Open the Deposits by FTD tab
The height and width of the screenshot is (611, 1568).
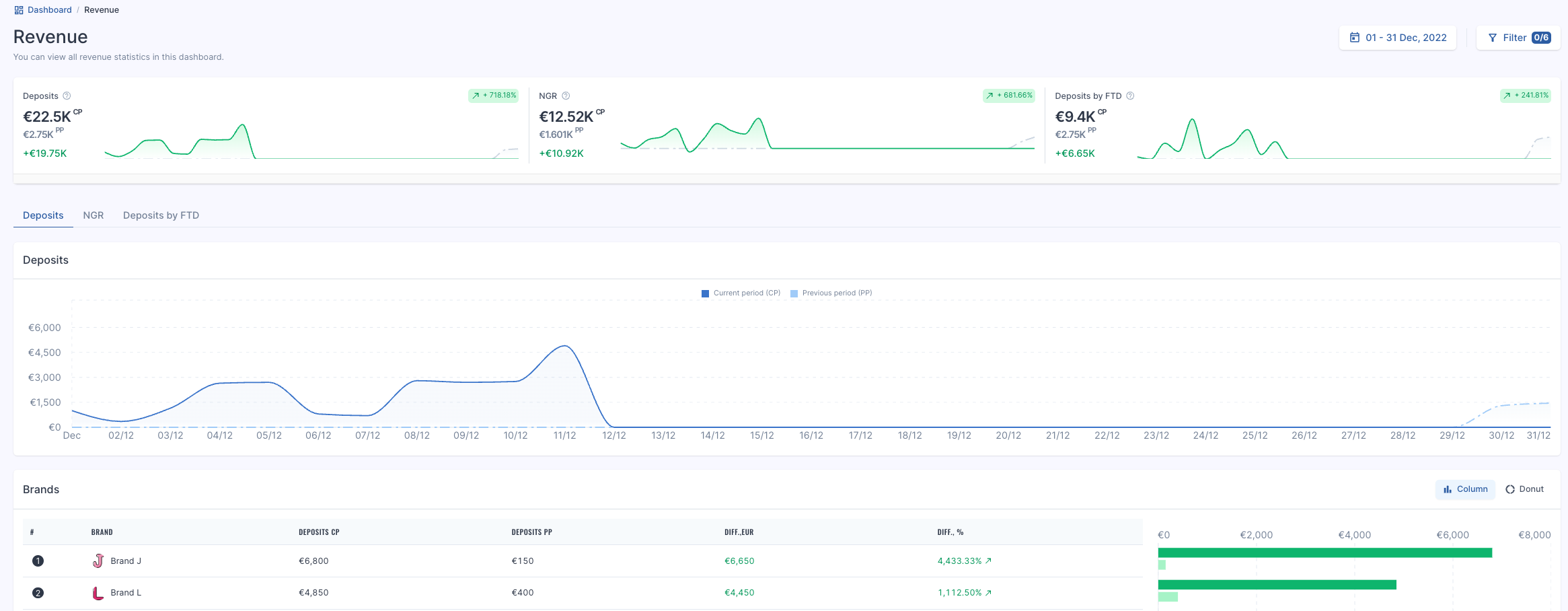point(161,215)
